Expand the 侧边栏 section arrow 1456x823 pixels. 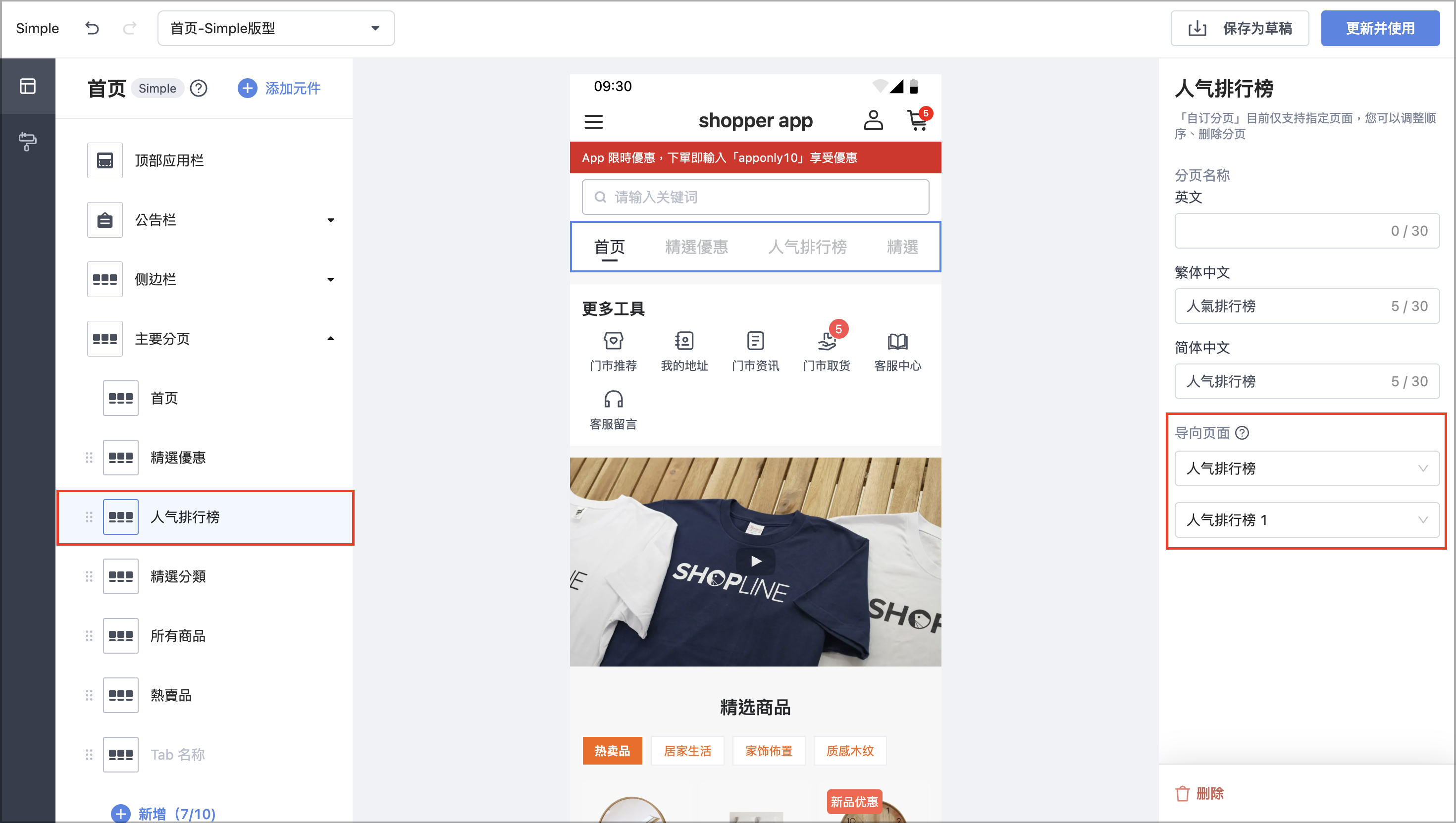(331, 279)
